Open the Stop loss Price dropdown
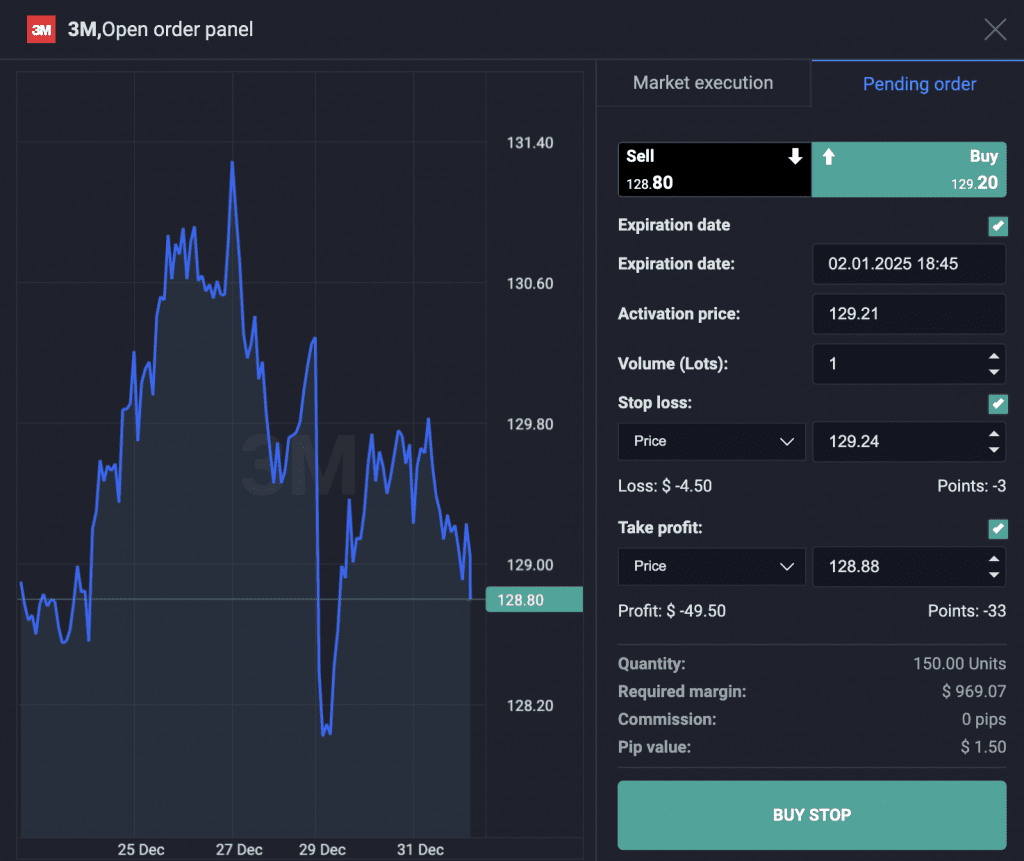This screenshot has height=861, width=1024. pos(711,441)
